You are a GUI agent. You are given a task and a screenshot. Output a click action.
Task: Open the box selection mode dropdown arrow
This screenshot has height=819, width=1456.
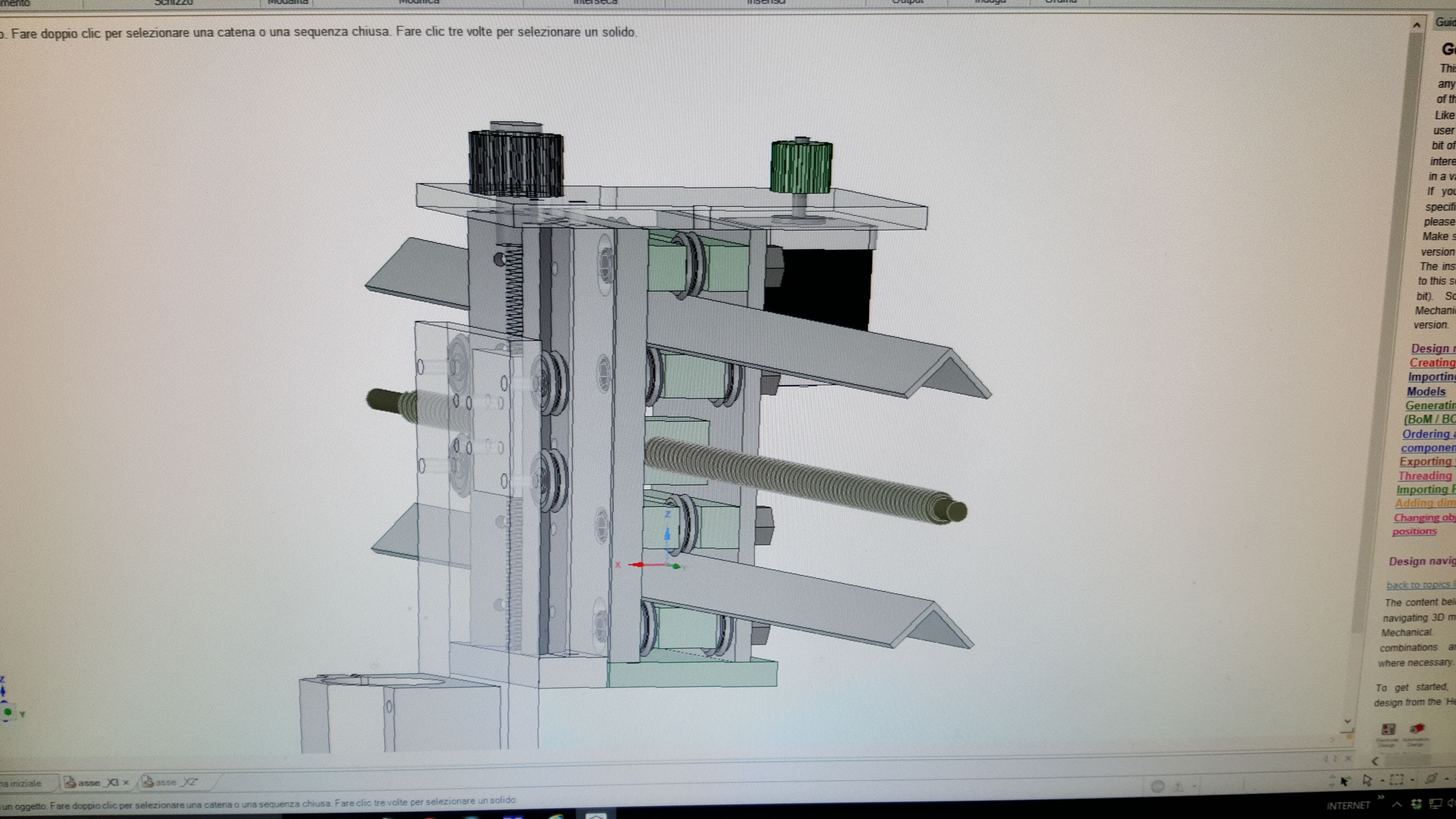1412,780
